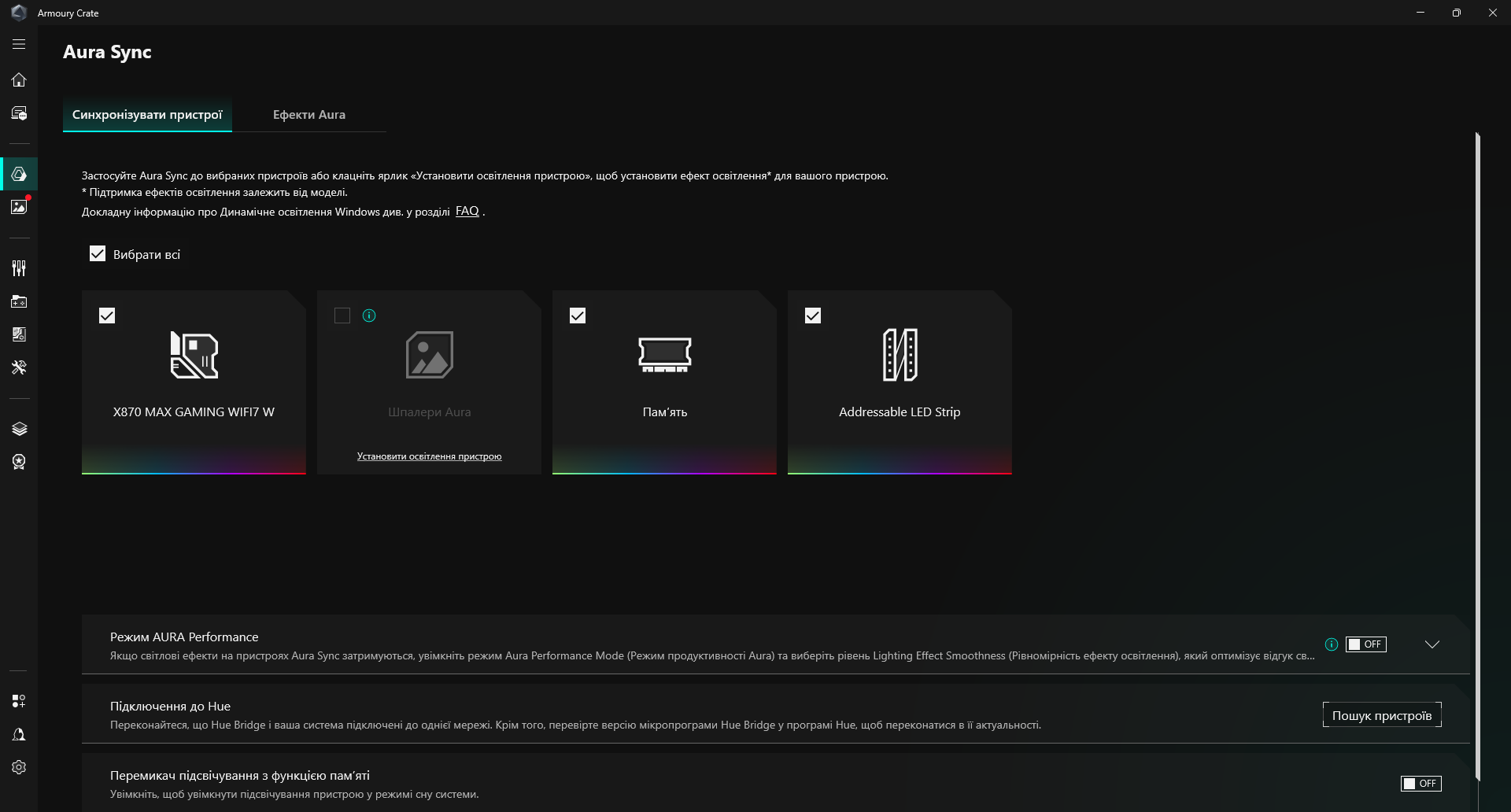
Task: Open the sliders tuning sidebar icon
Action: [x=19, y=268]
